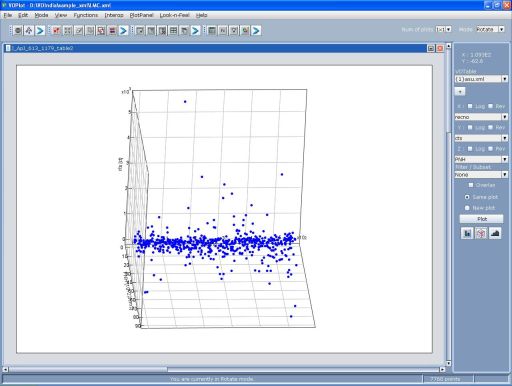512x386 pixels.
Task: Open the File menu
Action: click(x=8, y=15)
